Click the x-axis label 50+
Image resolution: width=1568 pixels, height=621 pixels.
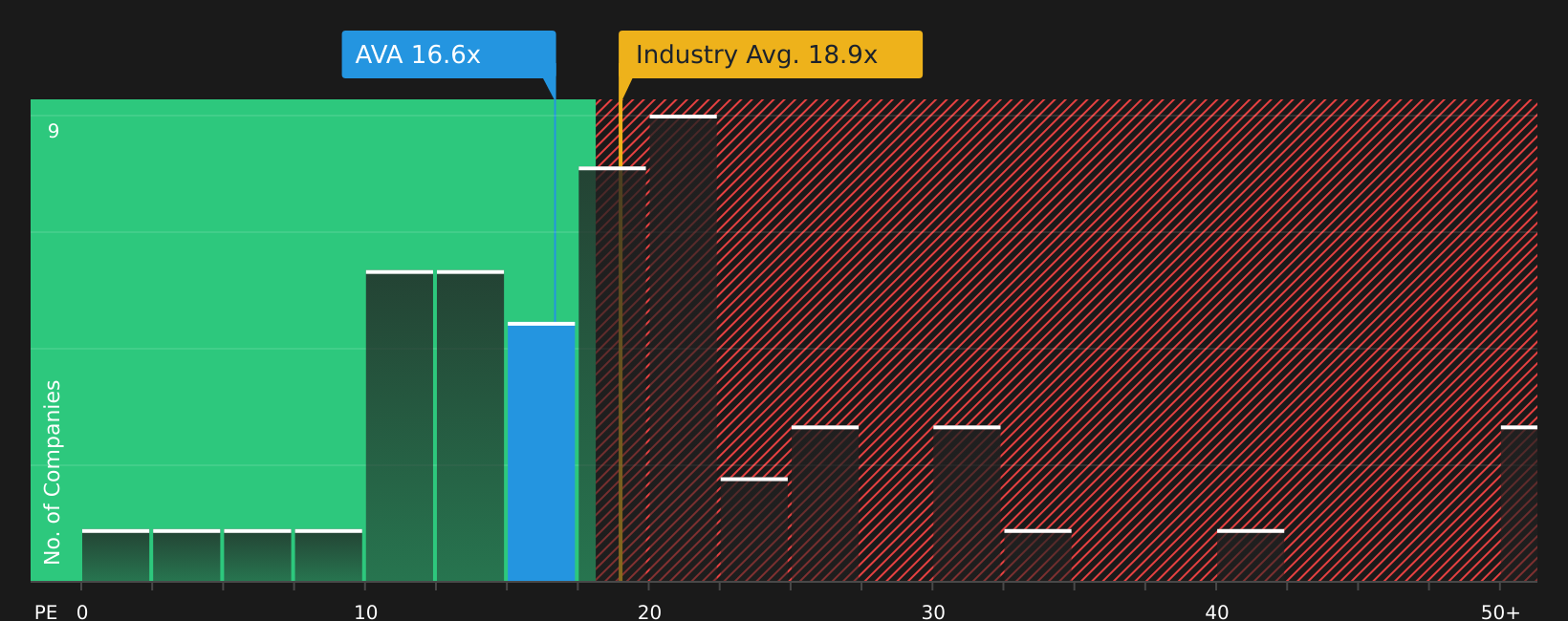[1500, 612]
